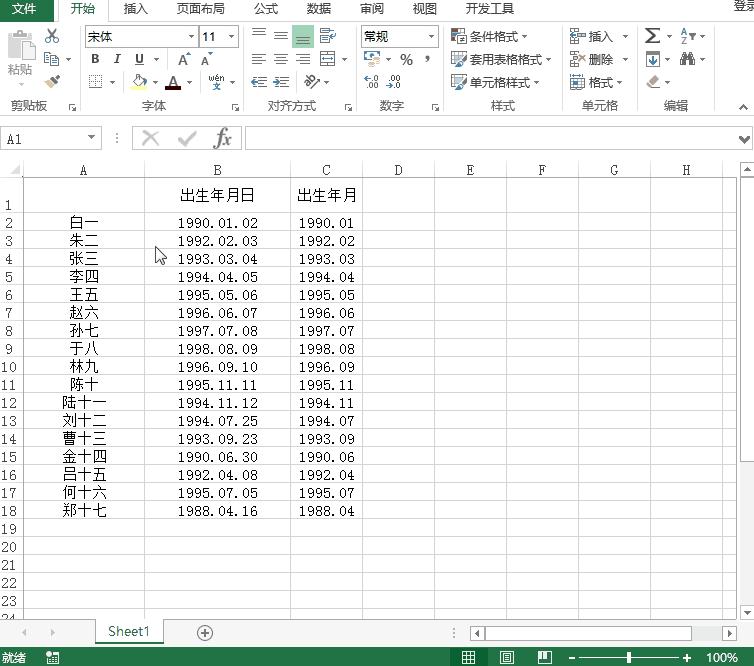754x666 pixels.
Task: Click accounting number format icon
Action: (372, 59)
